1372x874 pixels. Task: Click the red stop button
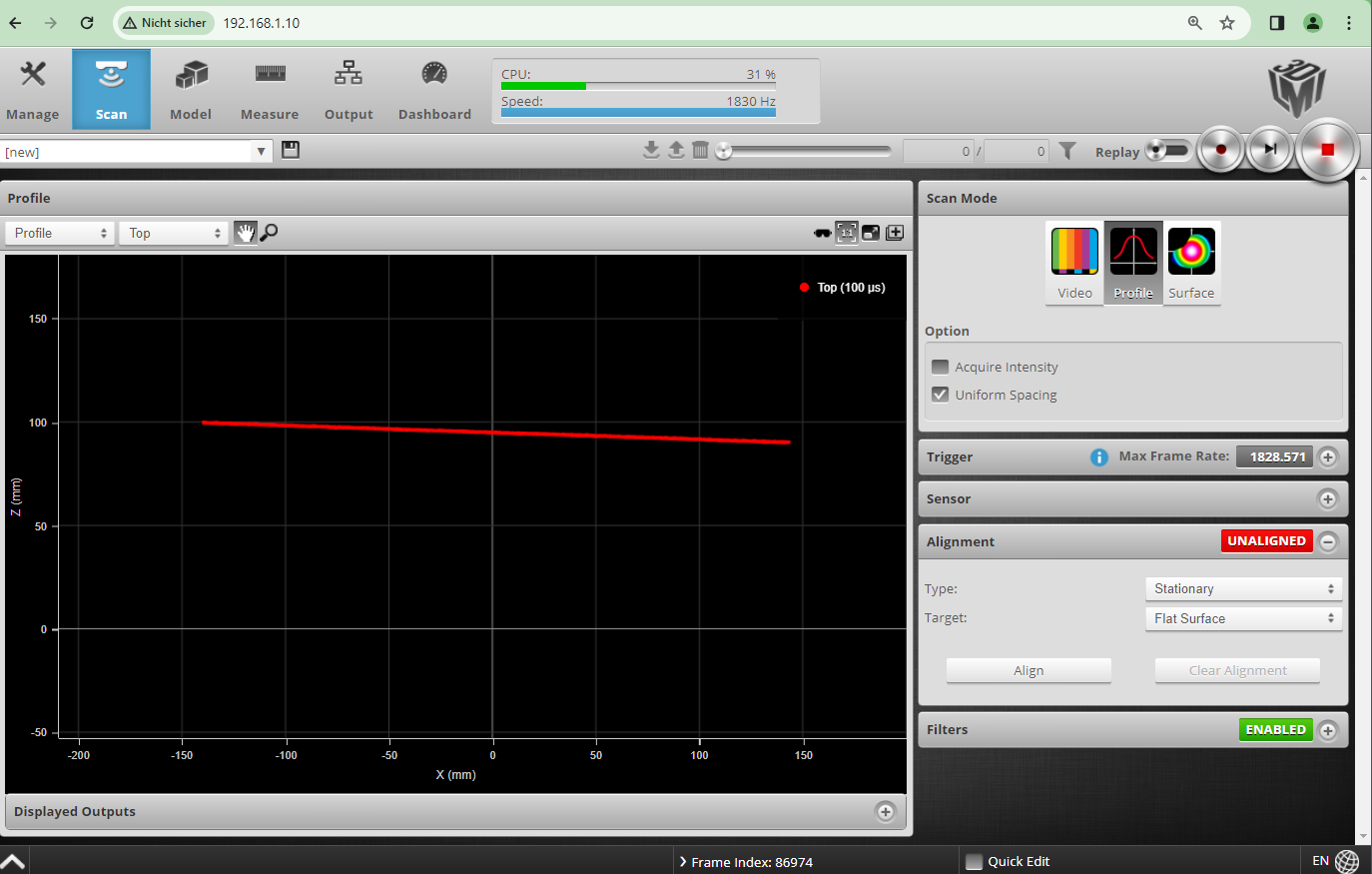(1327, 150)
